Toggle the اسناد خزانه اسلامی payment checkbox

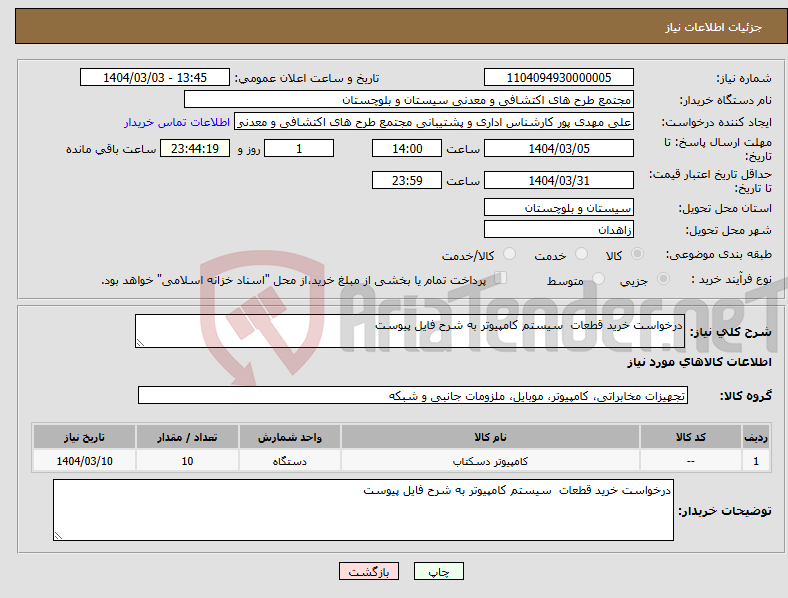point(501,278)
